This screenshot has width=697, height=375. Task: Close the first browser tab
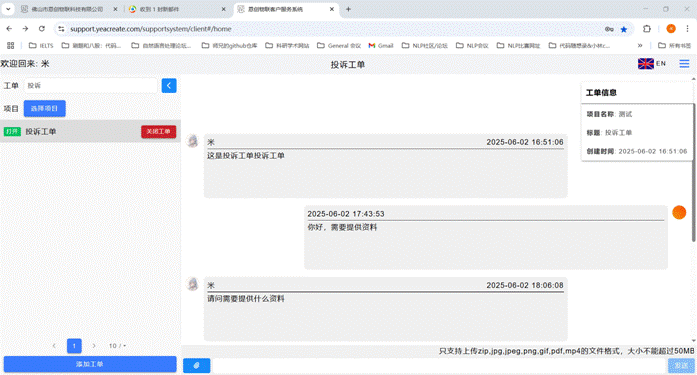pyautogui.click(x=115, y=9)
